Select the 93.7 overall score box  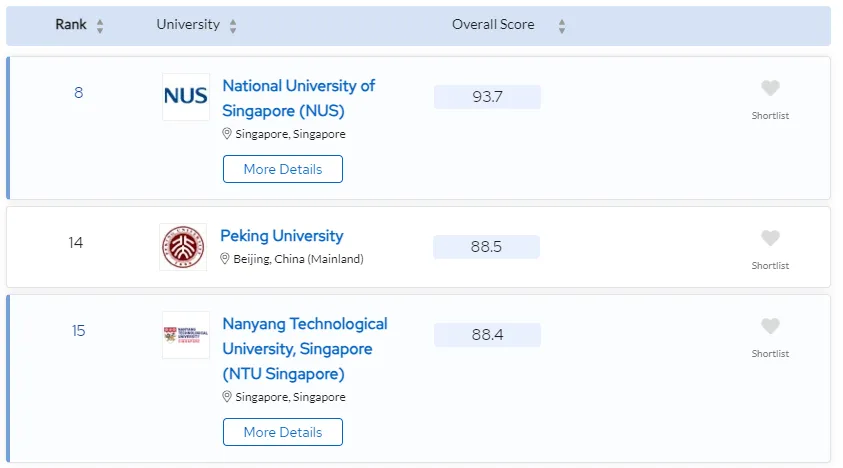pos(487,97)
